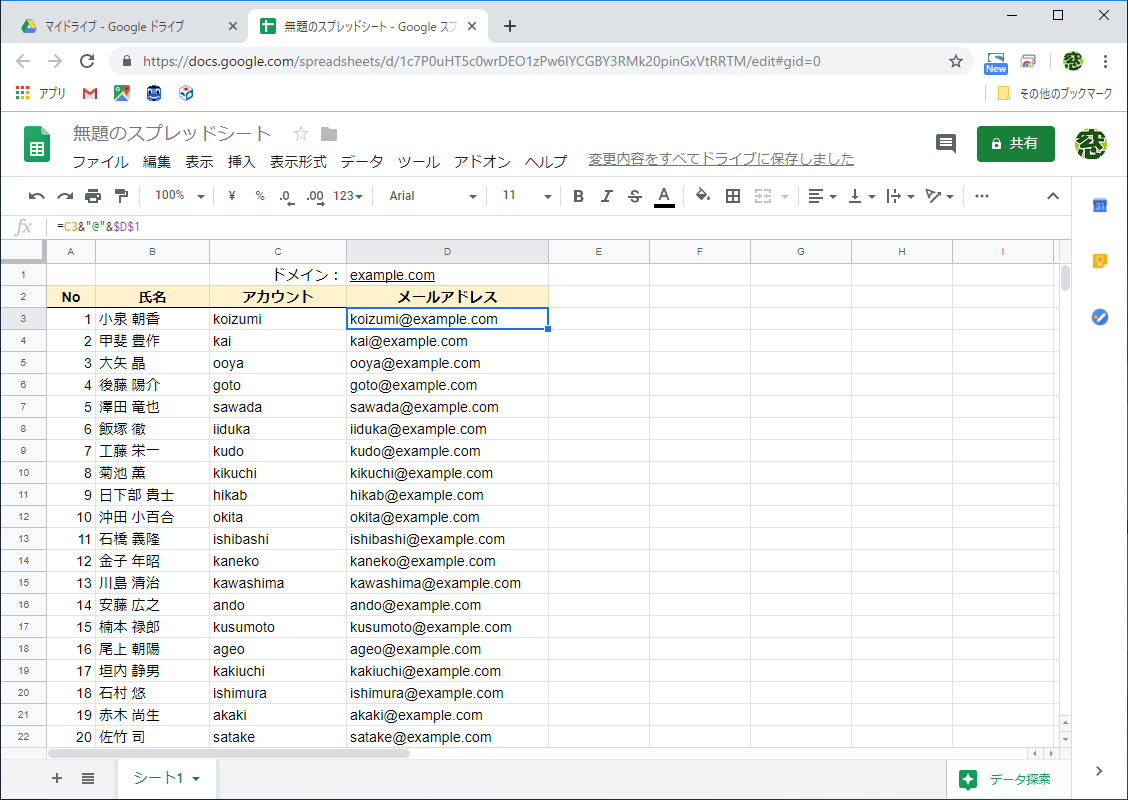1128x800 pixels.
Task: Toggle italic formatting
Action: pos(606,196)
